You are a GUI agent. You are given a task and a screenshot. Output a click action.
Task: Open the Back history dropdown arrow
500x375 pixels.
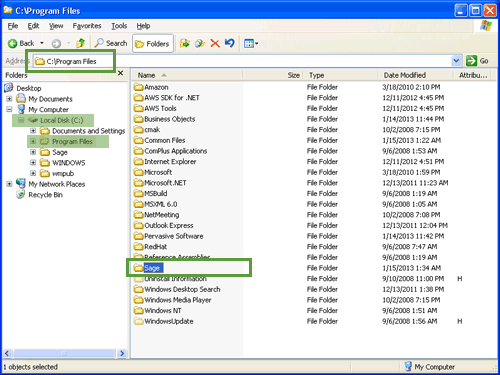click(42, 43)
